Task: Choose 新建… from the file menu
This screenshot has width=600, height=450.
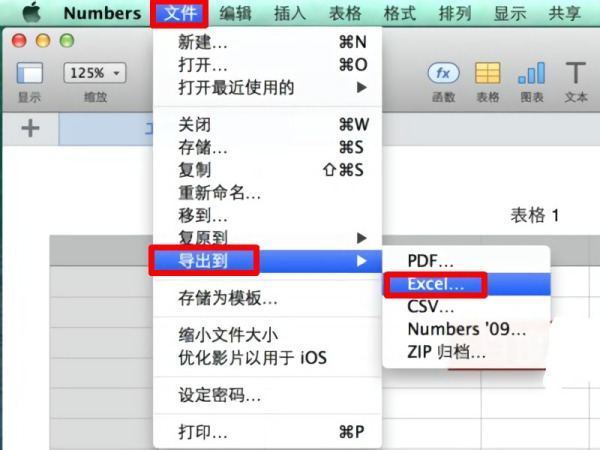Action: point(267,42)
